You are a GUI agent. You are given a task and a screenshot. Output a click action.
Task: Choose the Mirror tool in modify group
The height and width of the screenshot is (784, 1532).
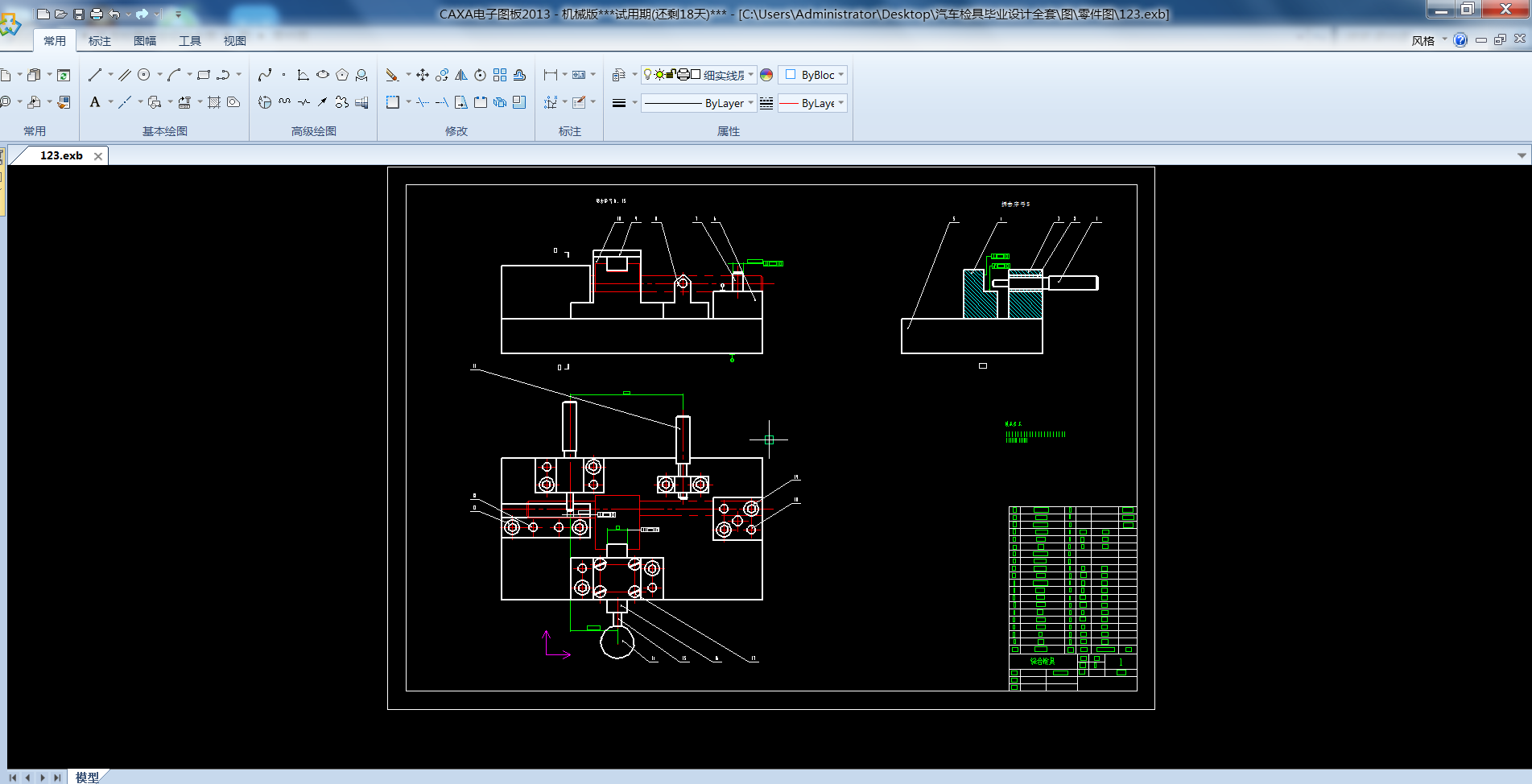461,75
